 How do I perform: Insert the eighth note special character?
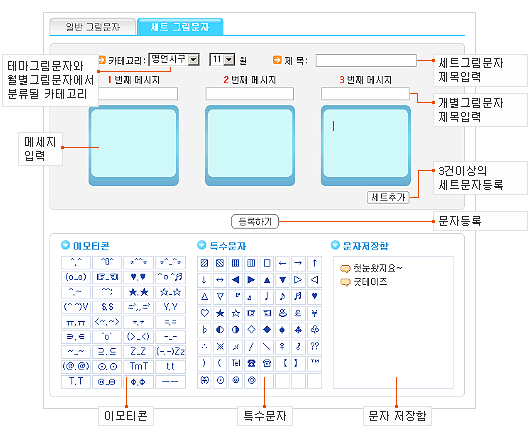283,296
